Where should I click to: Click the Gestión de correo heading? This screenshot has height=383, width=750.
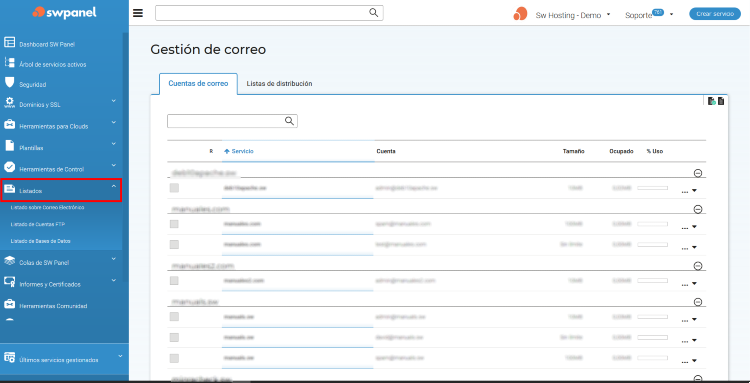coord(208,49)
